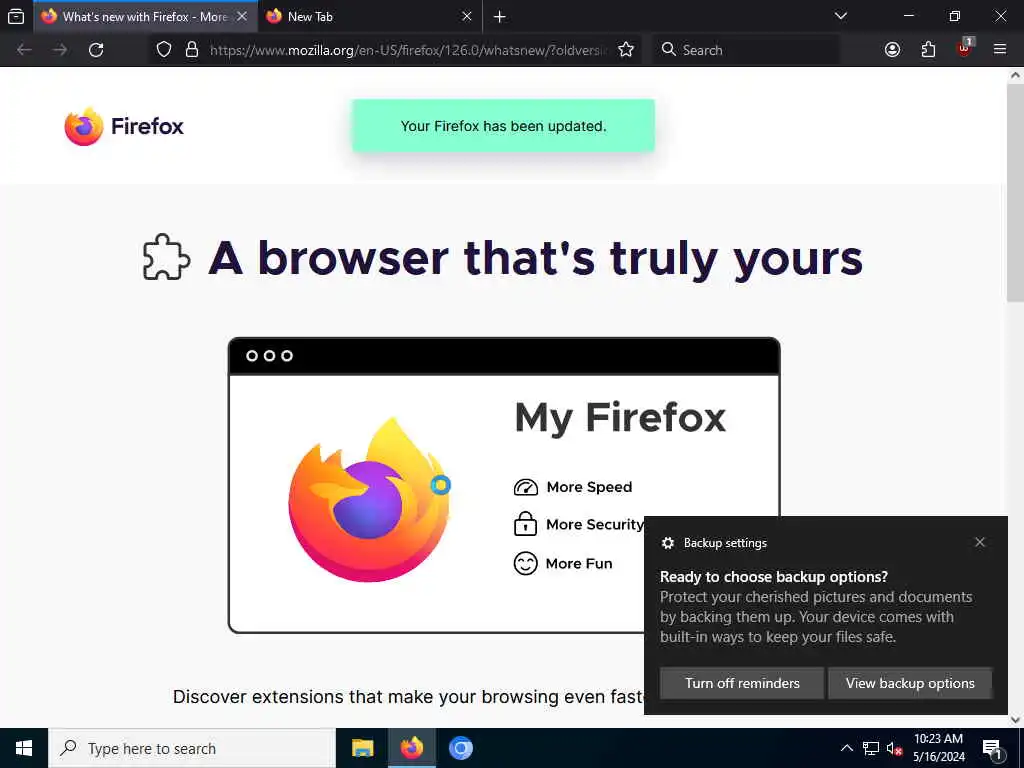Click the "My Firefox" heading text
Viewport: 1024px width, 768px height.
(620, 419)
